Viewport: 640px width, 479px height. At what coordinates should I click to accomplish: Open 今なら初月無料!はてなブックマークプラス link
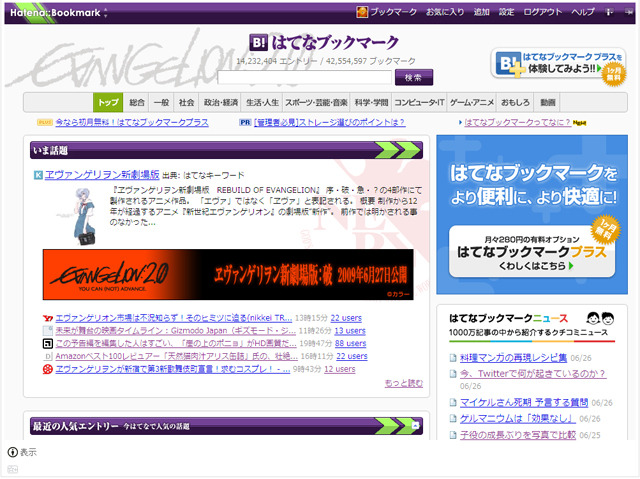click(132, 122)
